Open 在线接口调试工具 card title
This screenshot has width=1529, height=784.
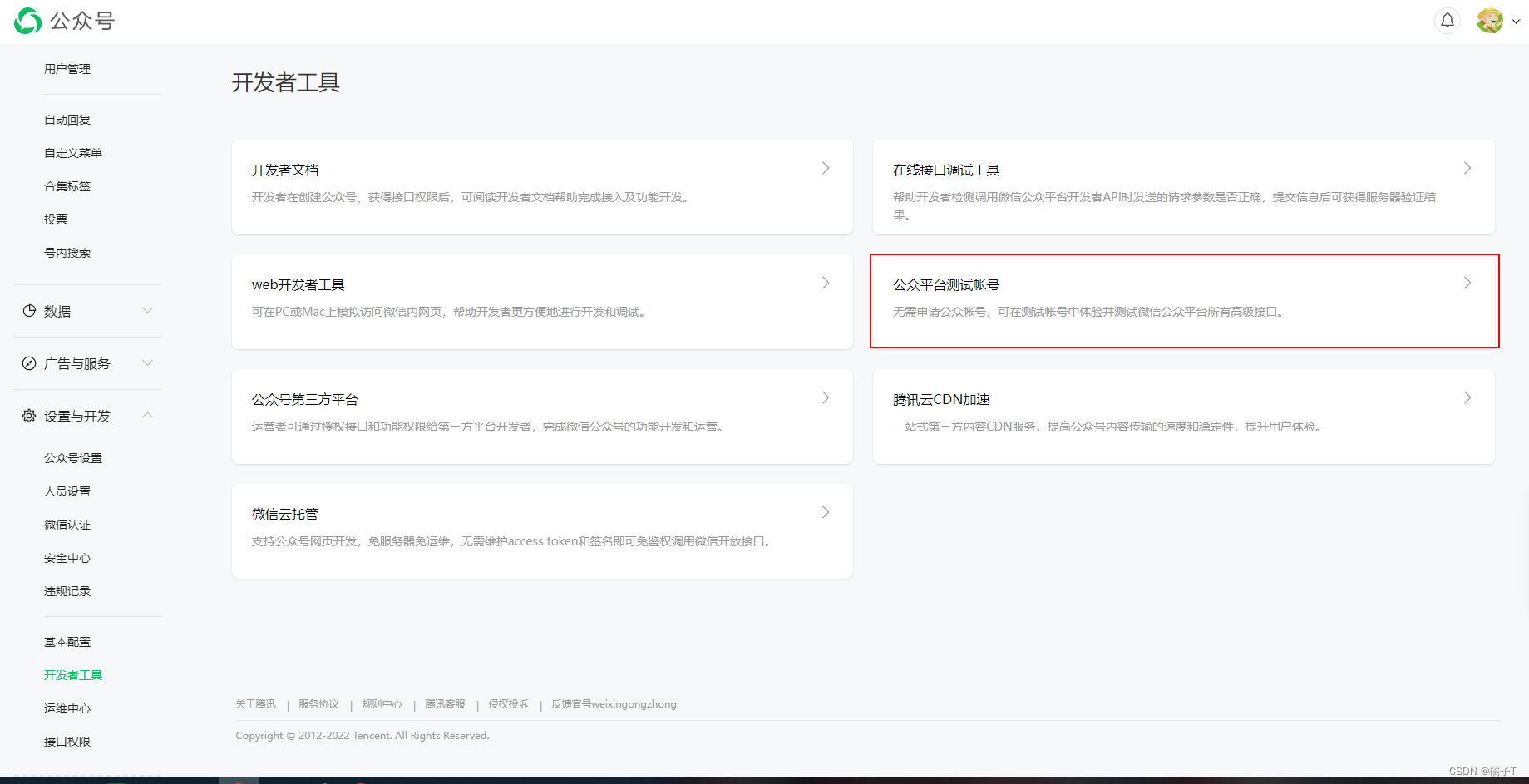946,170
